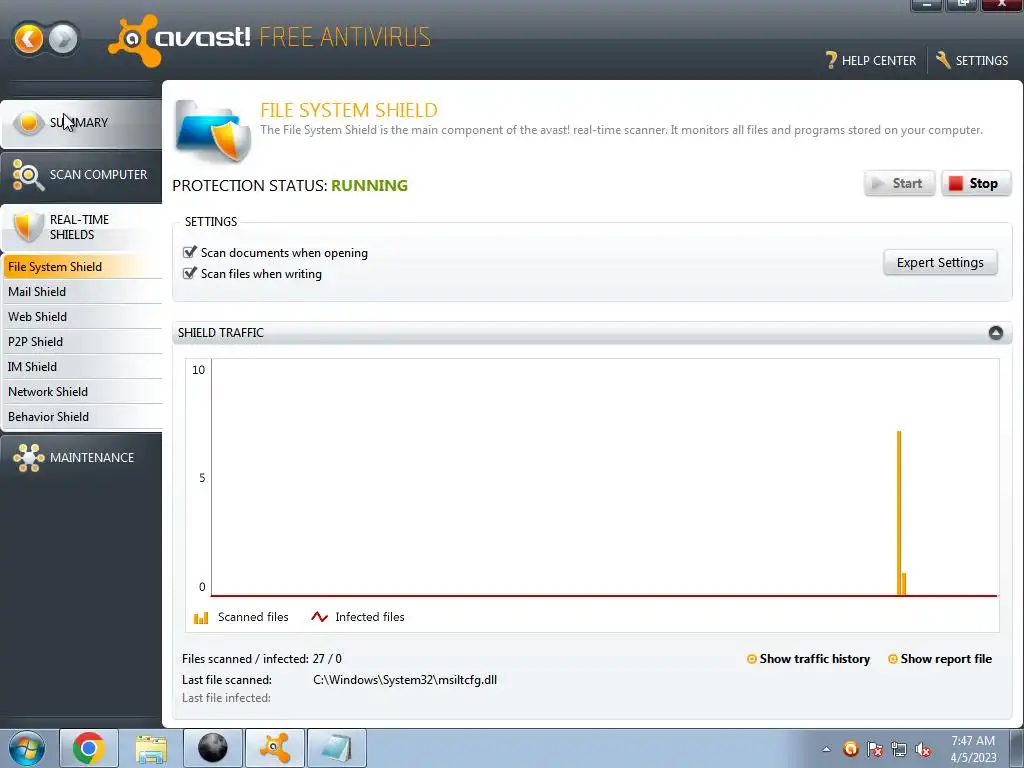Click the Infected files legend icon
This screenshot has height=768, width=1024.
click(319, 617)
